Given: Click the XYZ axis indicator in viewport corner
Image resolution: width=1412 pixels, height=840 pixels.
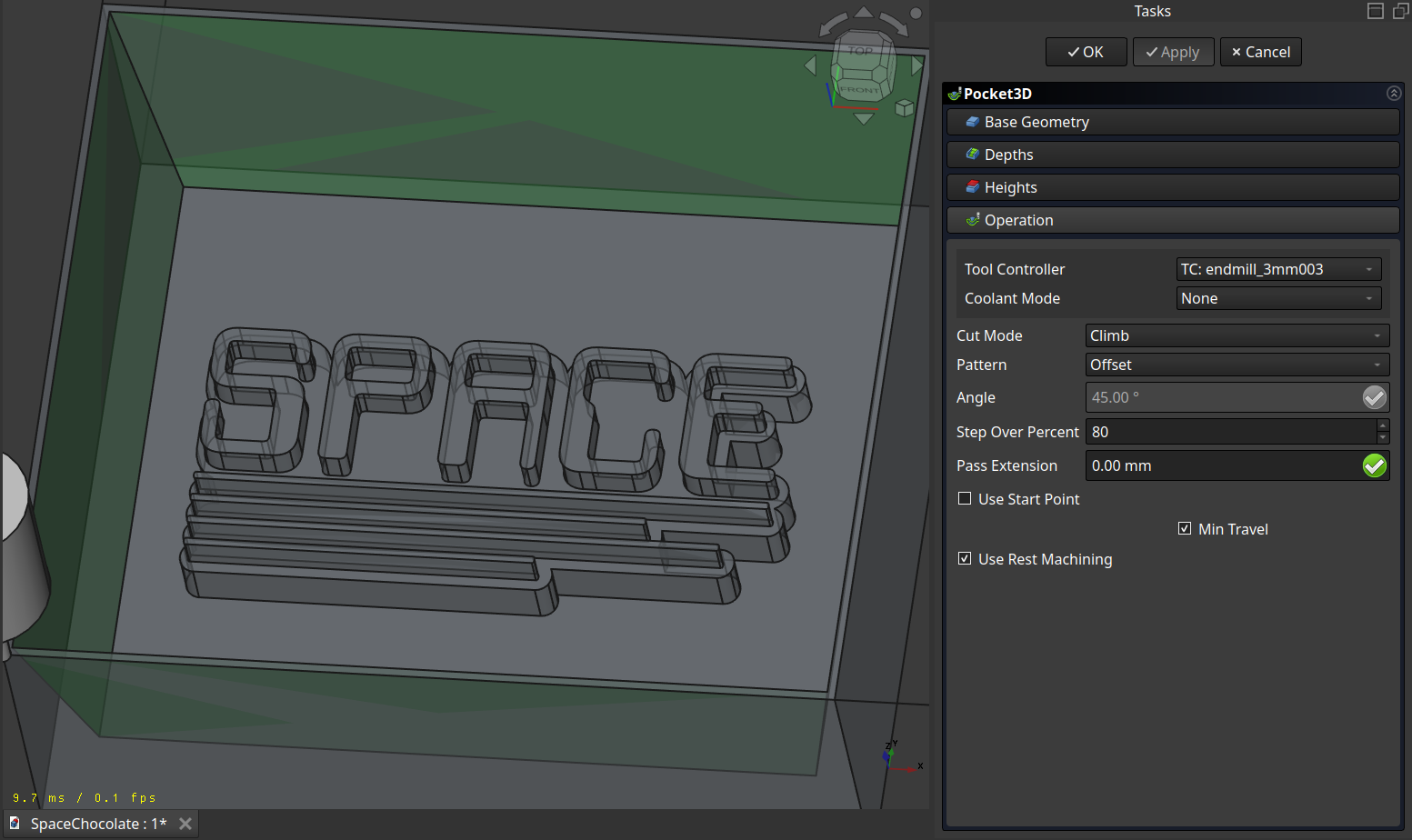Looking at the screenshot, I should click(902, 756).
